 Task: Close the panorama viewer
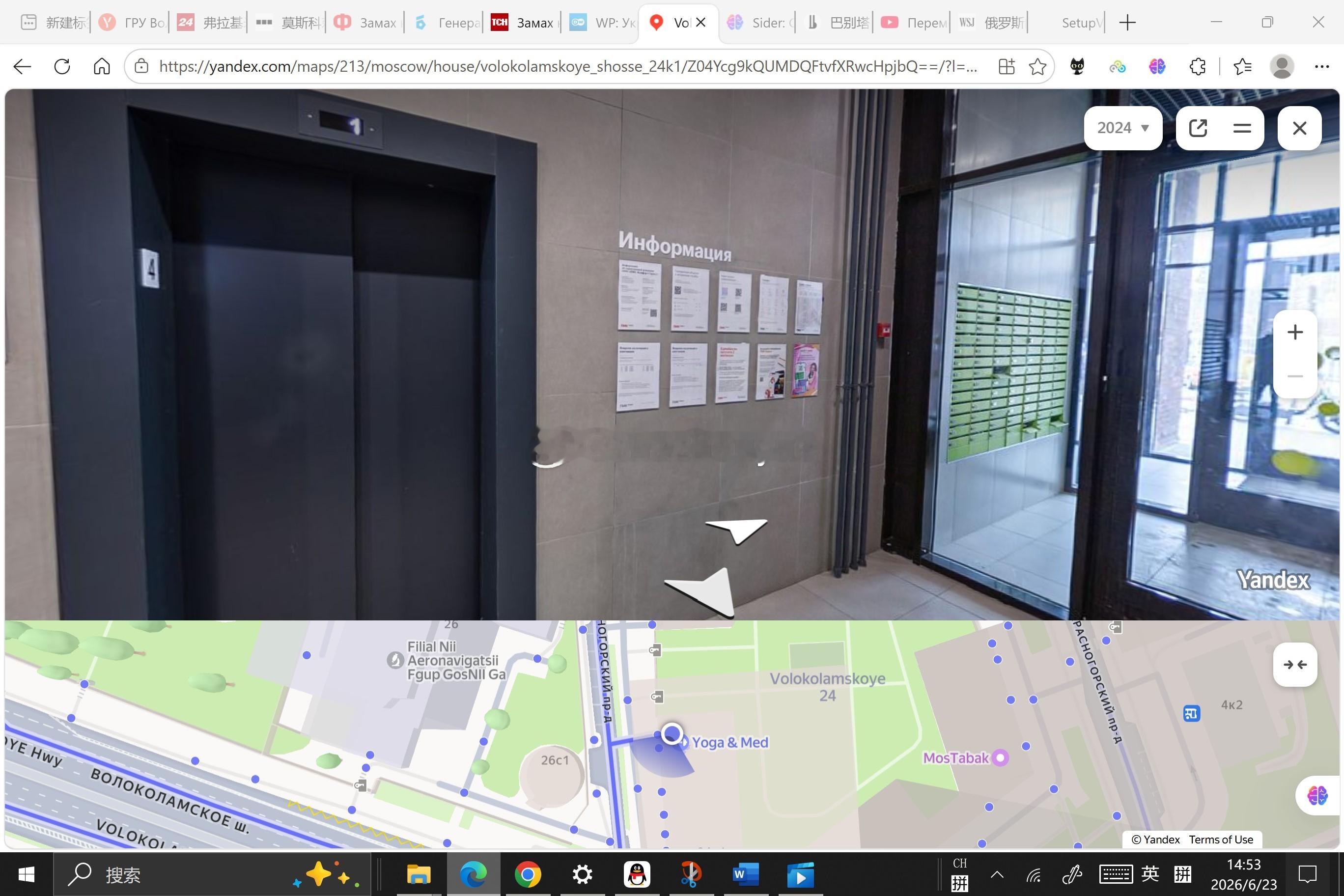[1299, 128]
